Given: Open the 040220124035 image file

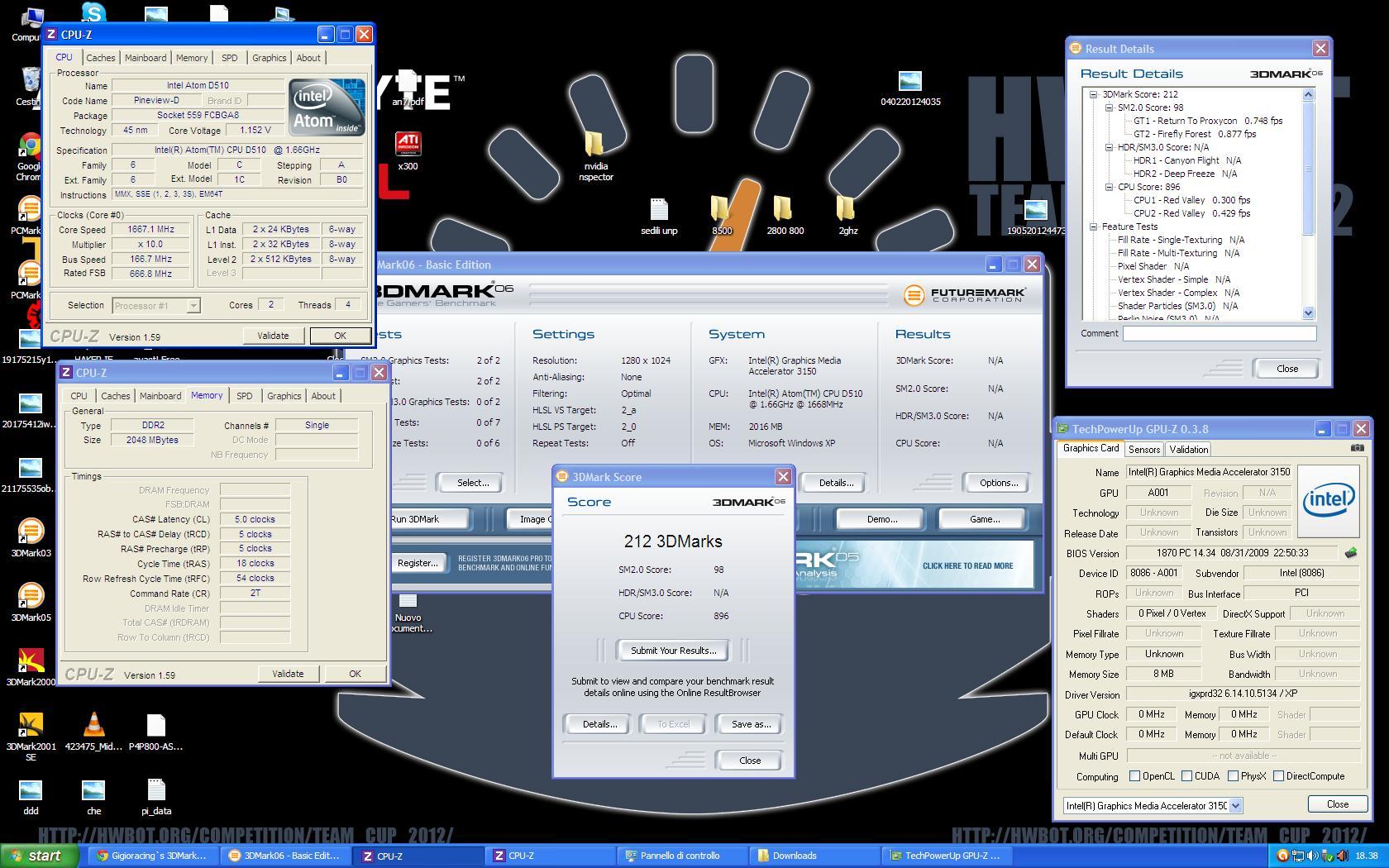Looking at the screenshot, I should click(910, 88).
